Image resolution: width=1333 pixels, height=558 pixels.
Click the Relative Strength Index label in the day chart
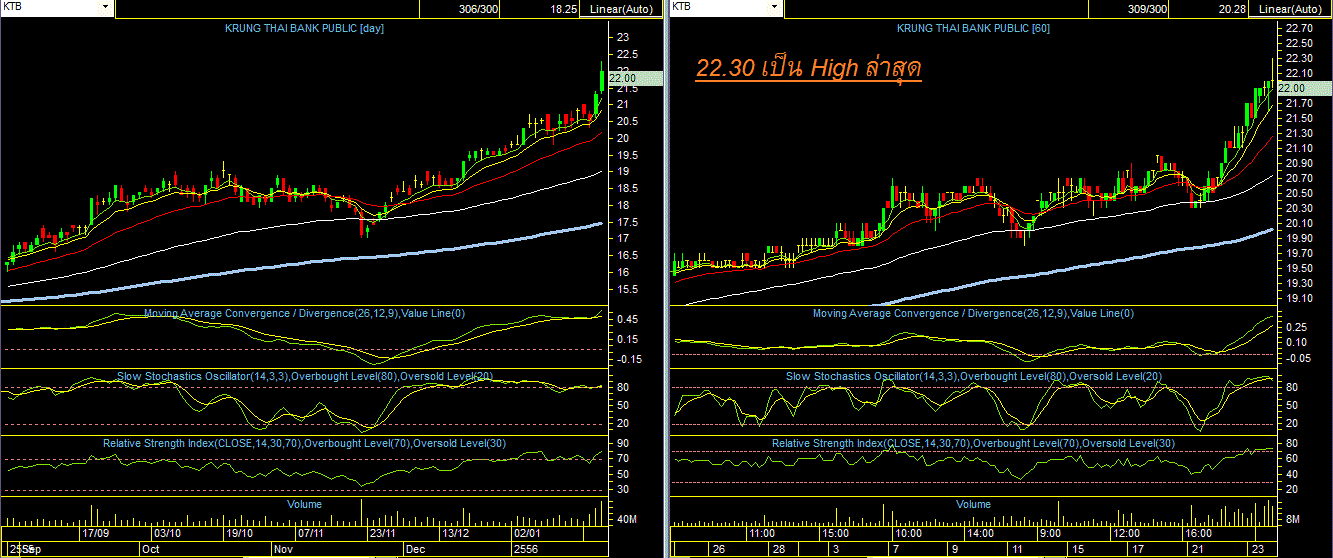304,442
